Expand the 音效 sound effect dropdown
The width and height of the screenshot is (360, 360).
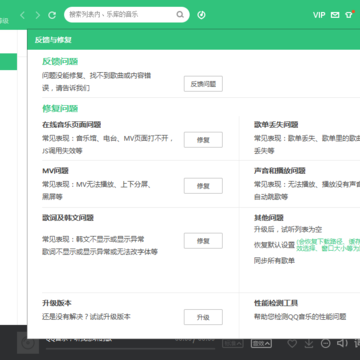(x=262, y=343)
